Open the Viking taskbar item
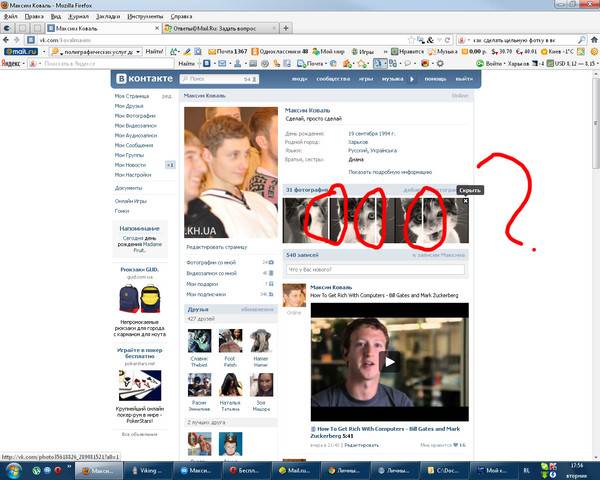600x480 pixels. pyautogui.click(x=148, y=470)
